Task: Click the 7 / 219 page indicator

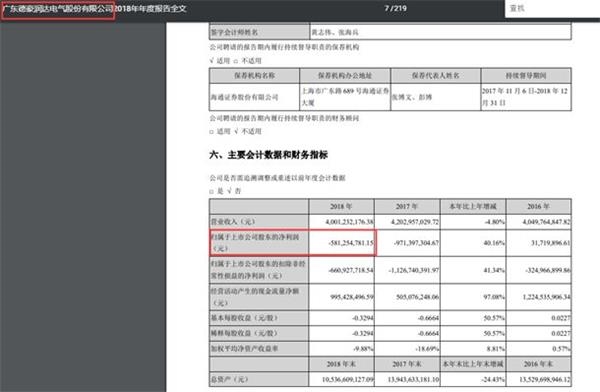Action: 396,8
